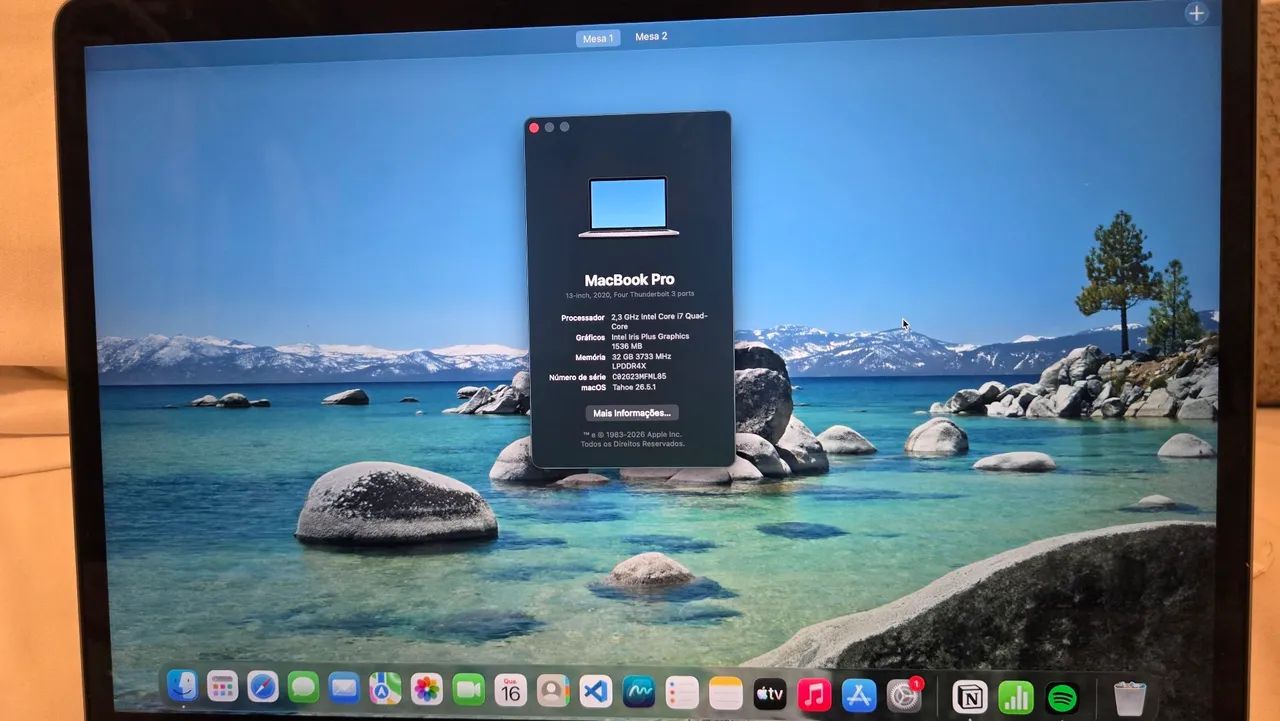Launch Safari from the Dock

pyautogui.click(x=262, y=686)
